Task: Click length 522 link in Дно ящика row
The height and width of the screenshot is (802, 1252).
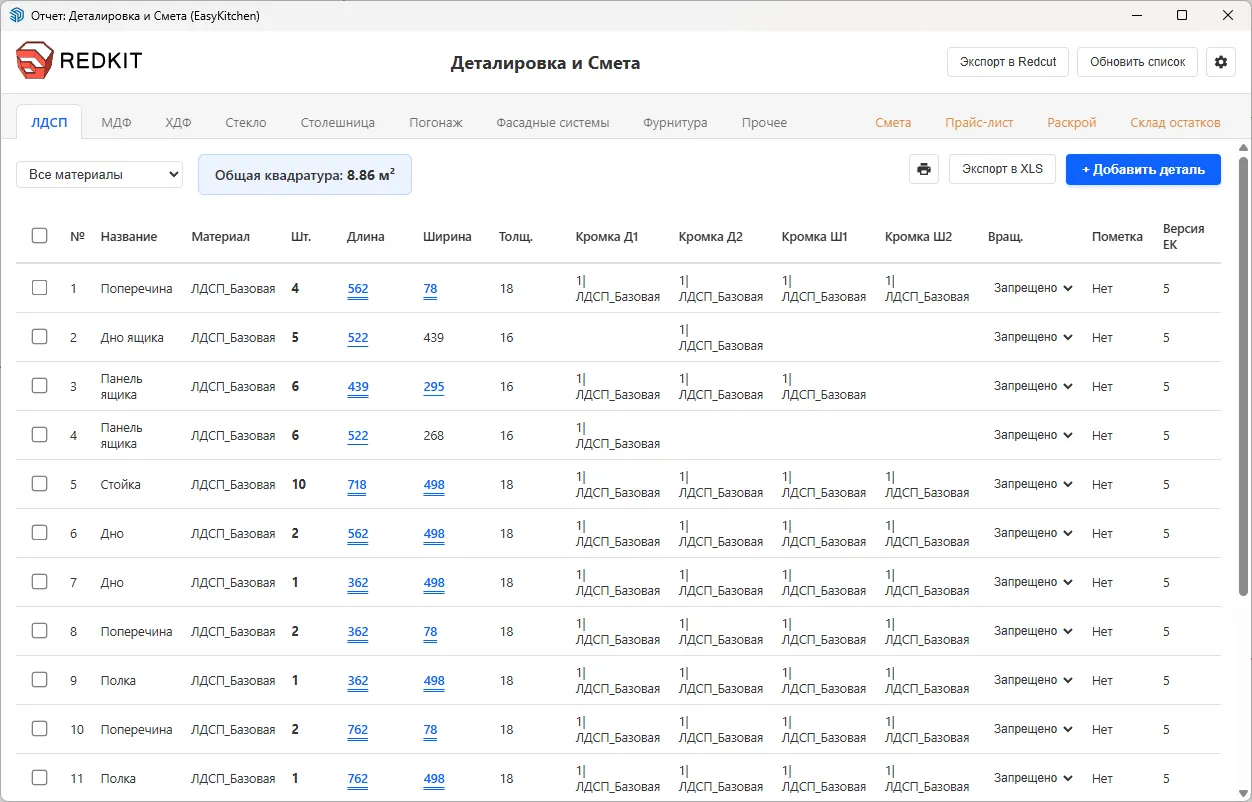Action: pyautogui.click(x=358, y=338)
